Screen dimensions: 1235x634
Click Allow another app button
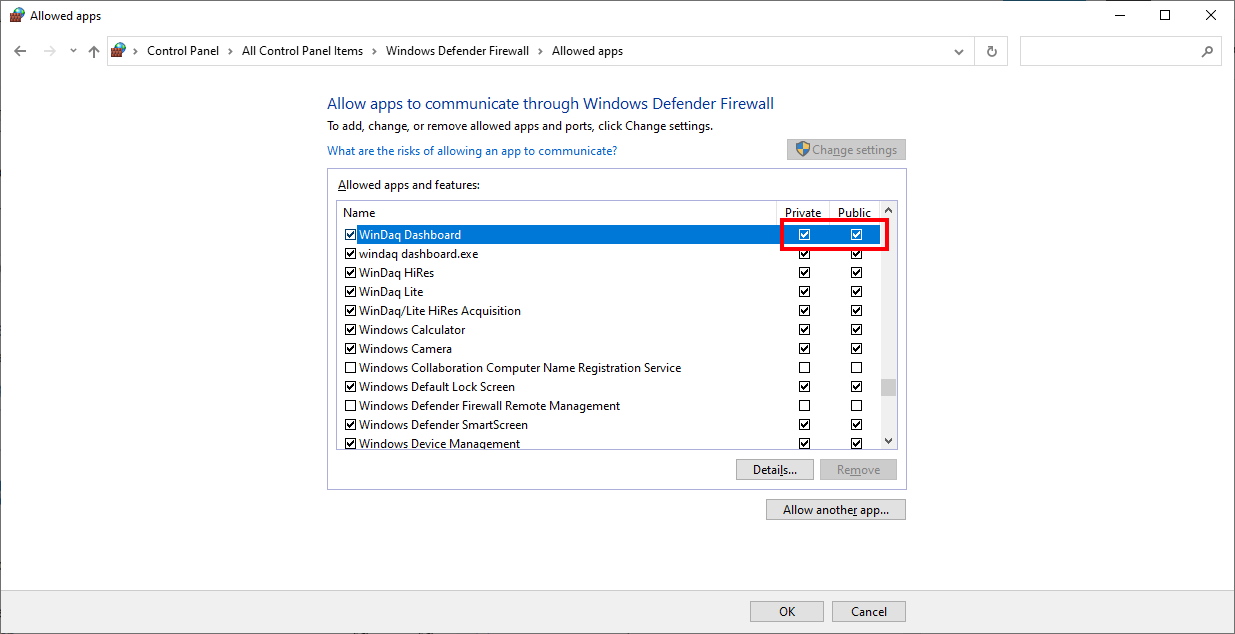[x=836, y=510]
